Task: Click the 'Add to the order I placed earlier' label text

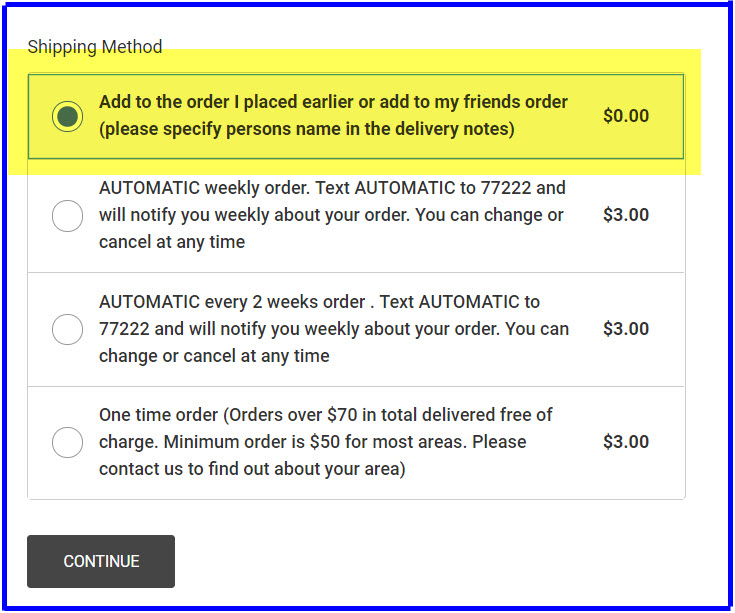Action: pyautogui.click(x=333, y=102)
